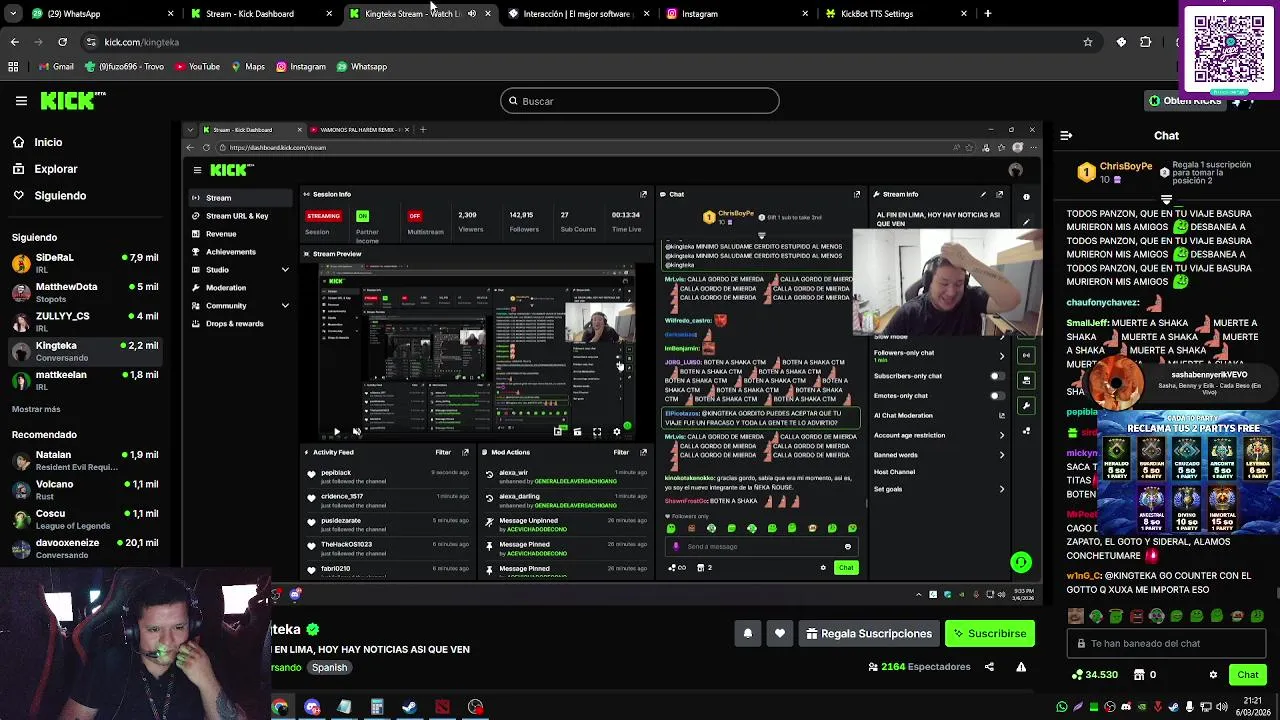Click the report warning triangle icon
The height and width of the screenshot is (720, 1280).
(x=1021, y=667)
